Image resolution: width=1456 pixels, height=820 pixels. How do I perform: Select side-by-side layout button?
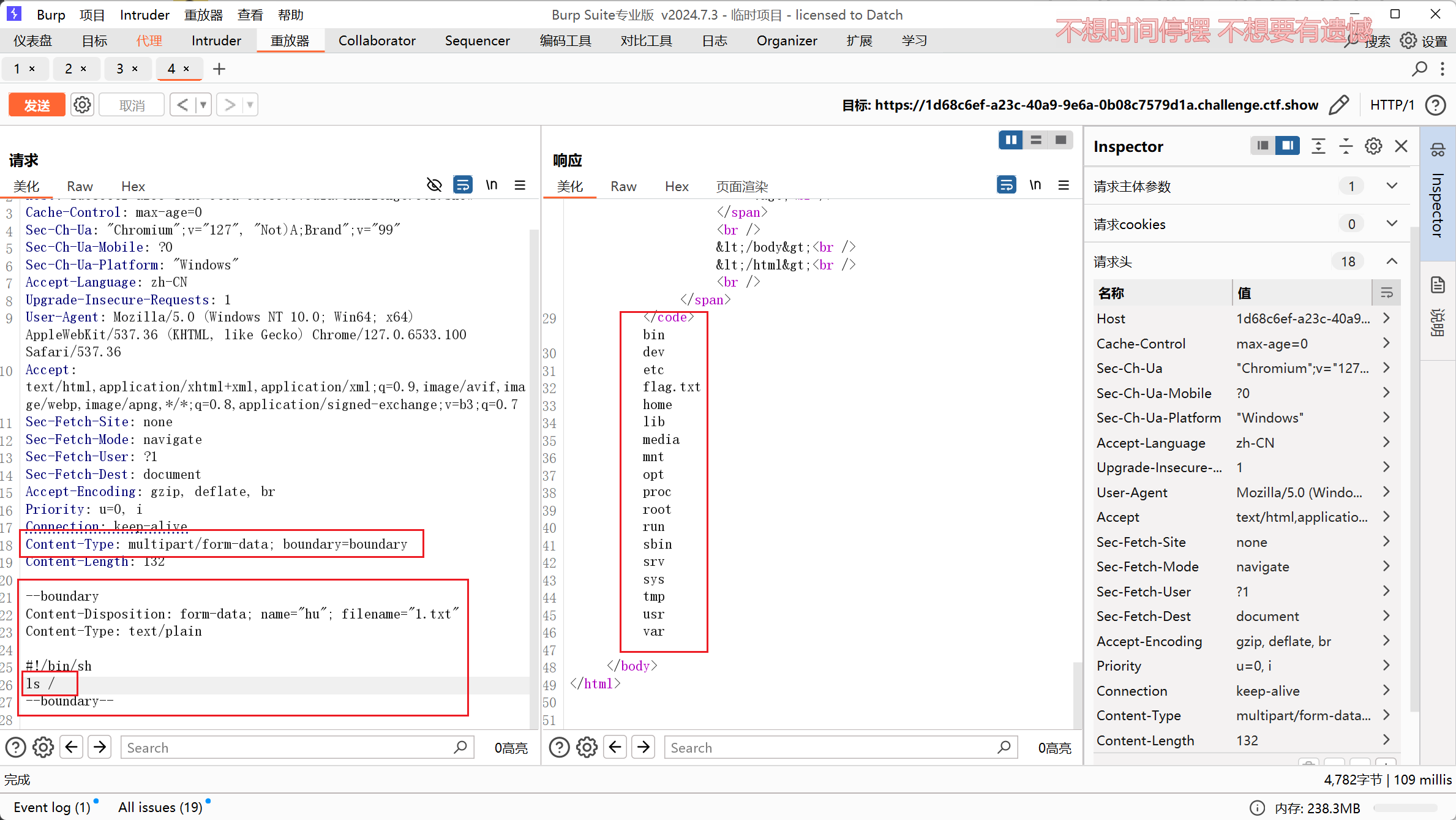point(1011,140)
